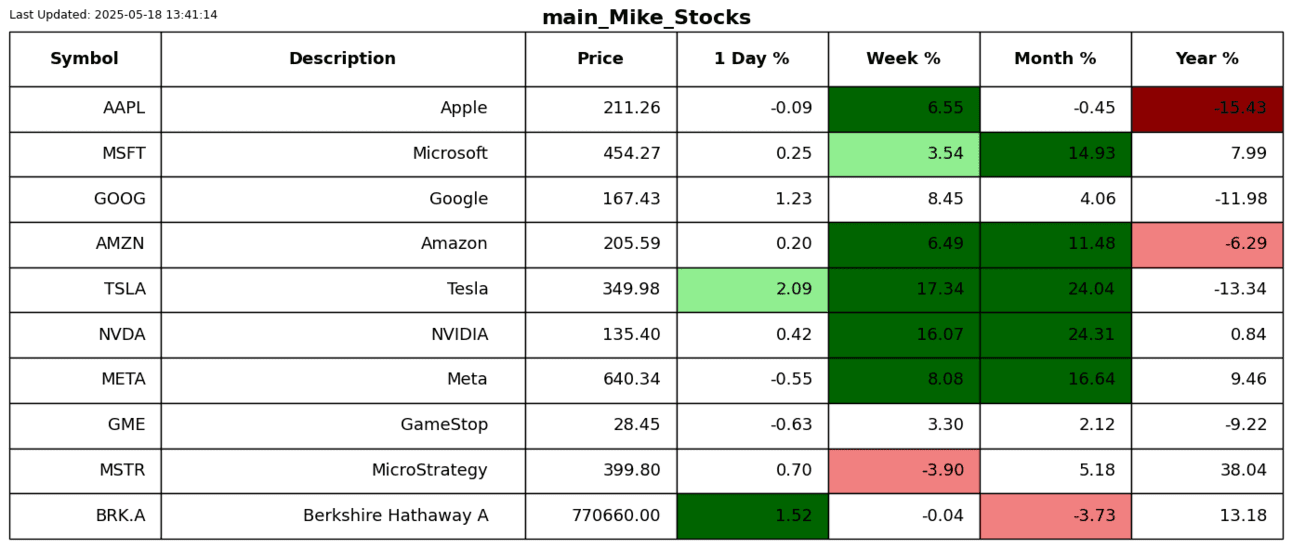Click the dark red AAPL Year % cell
The image size is (1292, 548).
1207,108
